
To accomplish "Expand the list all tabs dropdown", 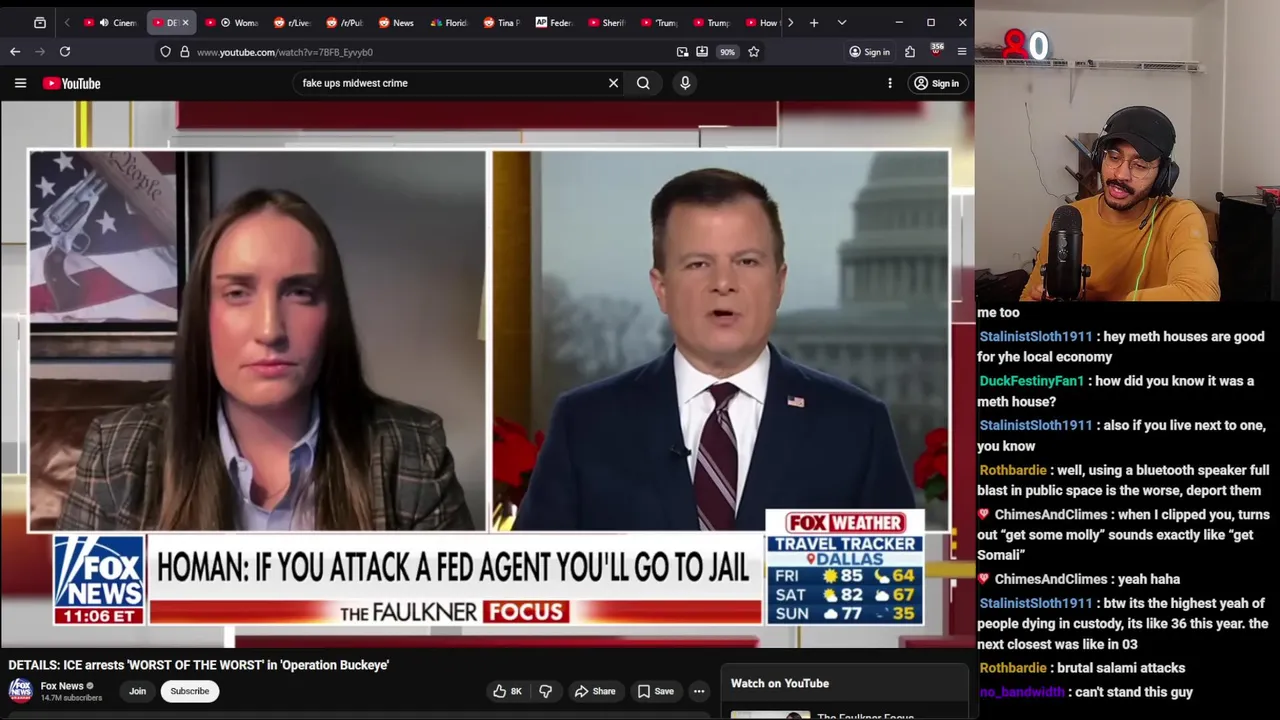I will coord(842,22).
